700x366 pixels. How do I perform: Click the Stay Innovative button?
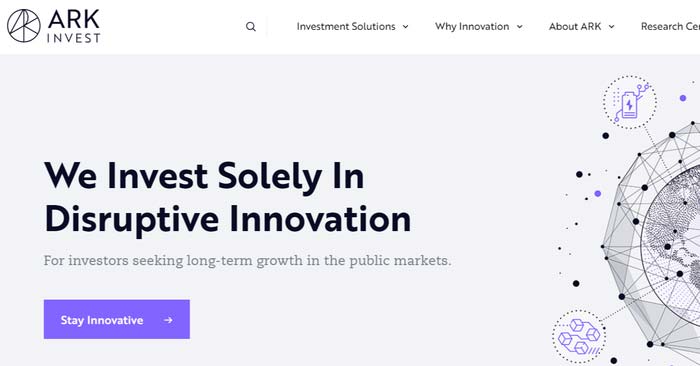[117, 319]
